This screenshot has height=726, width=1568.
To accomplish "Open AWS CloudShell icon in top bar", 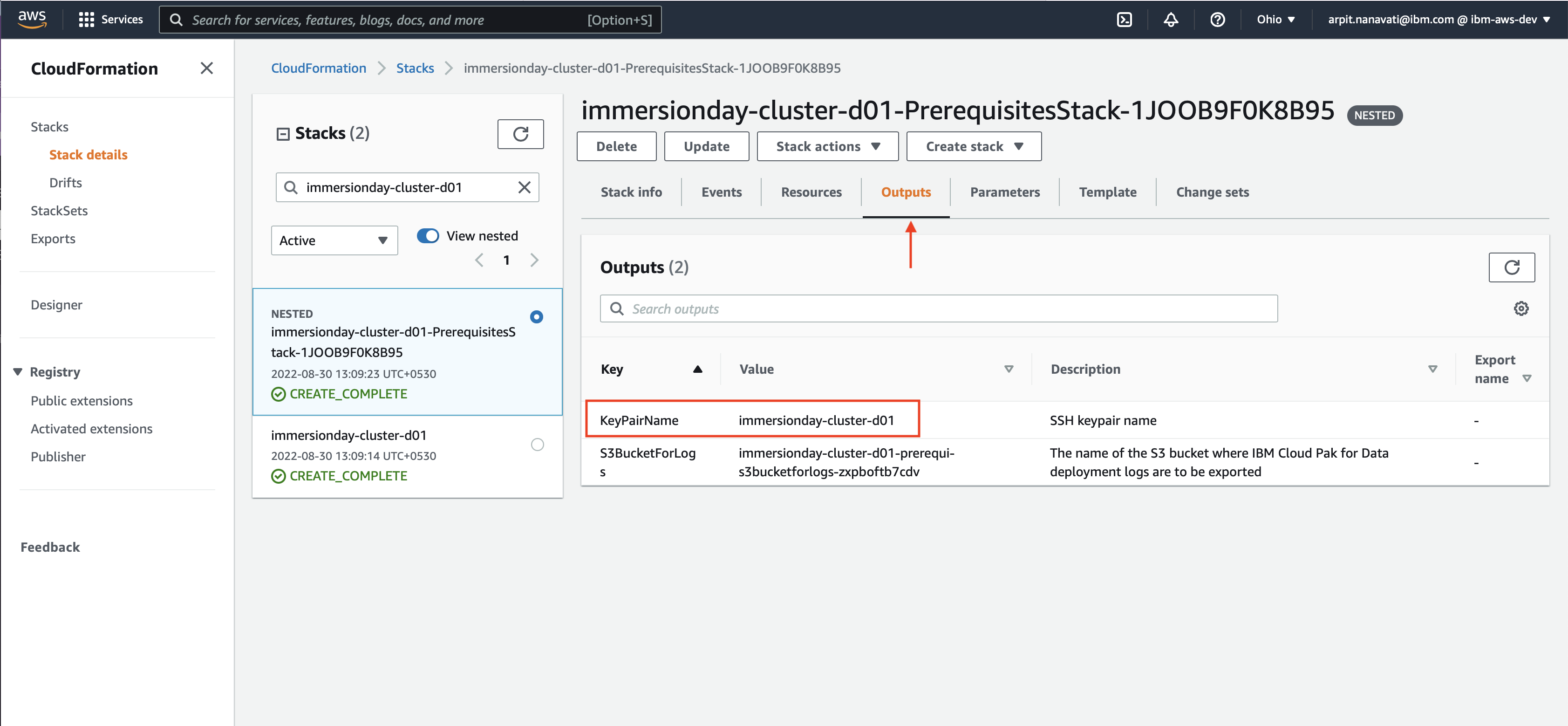I will coord(1124,20).
